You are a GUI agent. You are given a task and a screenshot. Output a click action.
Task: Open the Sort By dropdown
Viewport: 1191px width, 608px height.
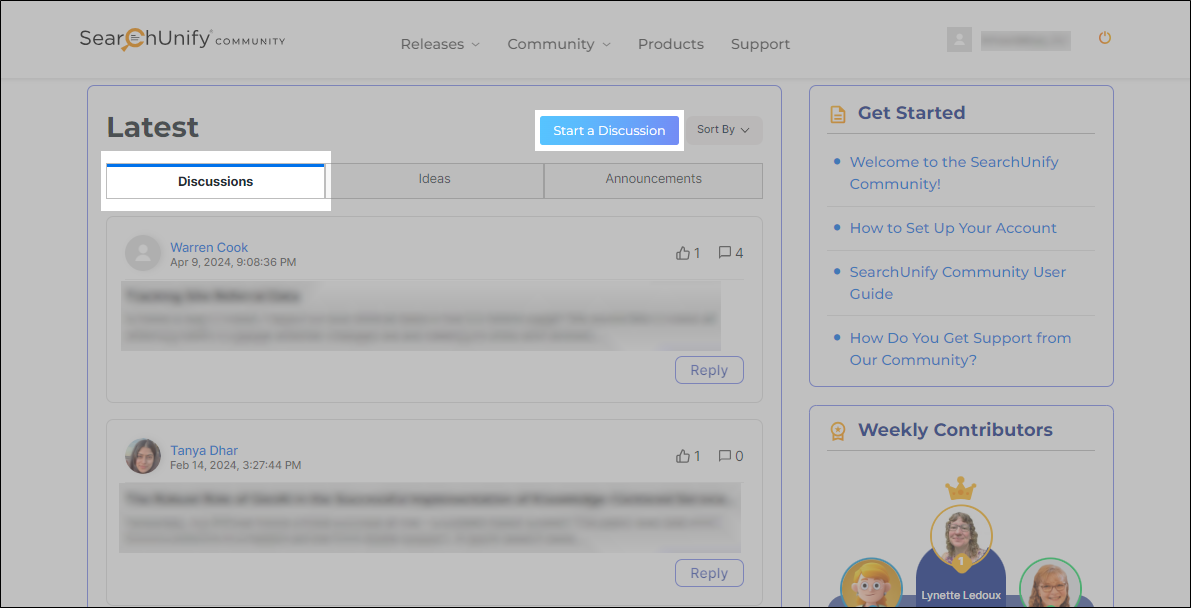[723, 130]
